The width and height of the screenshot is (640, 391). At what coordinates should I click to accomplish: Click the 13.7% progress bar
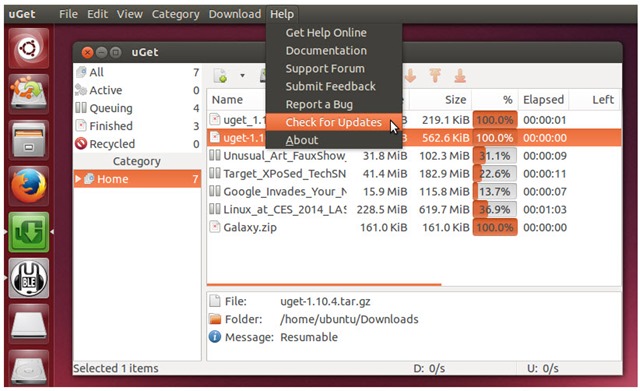pos(495,191)
